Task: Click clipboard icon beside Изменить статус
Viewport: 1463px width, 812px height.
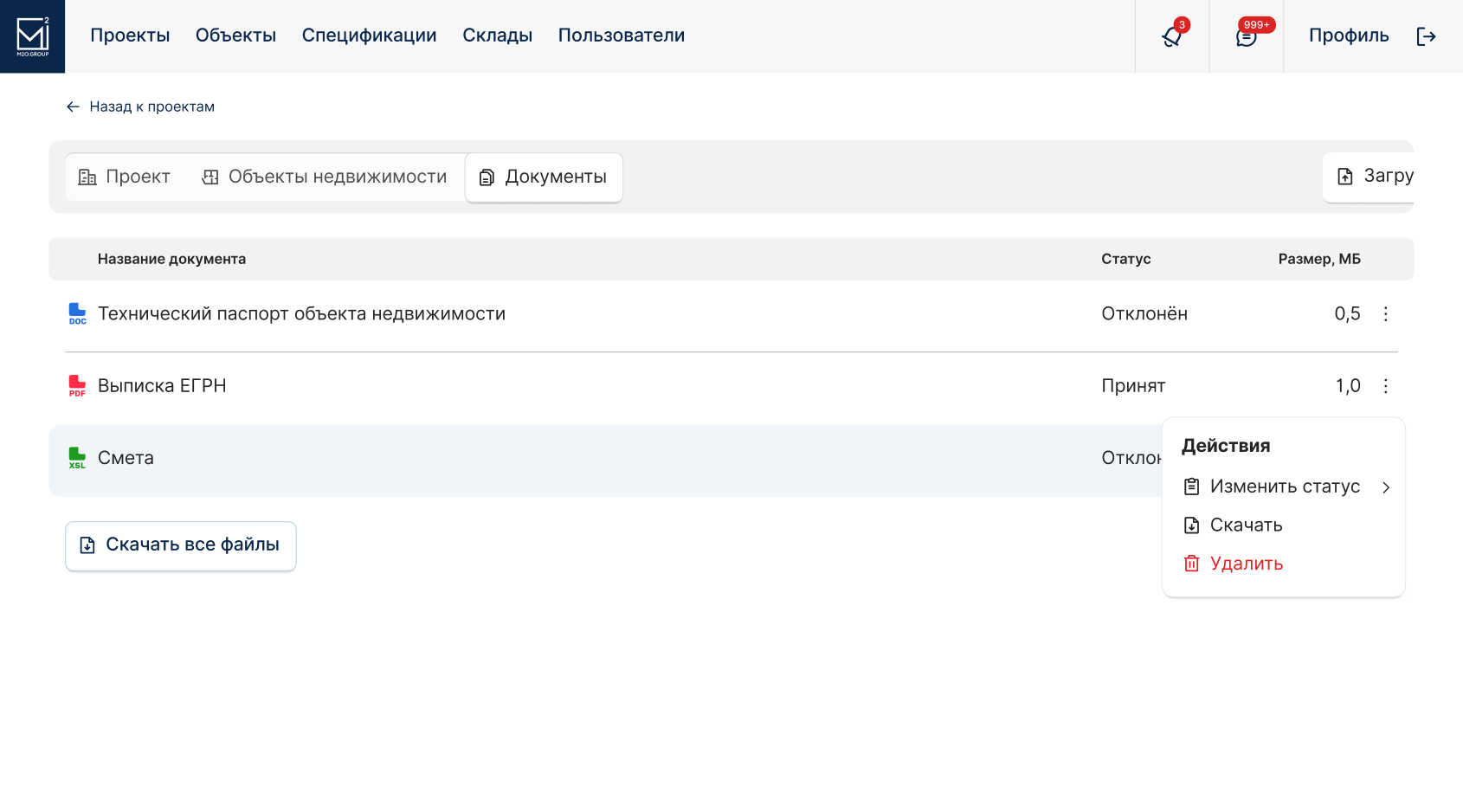Action: pyautogui.click(x=1191, y=487)
